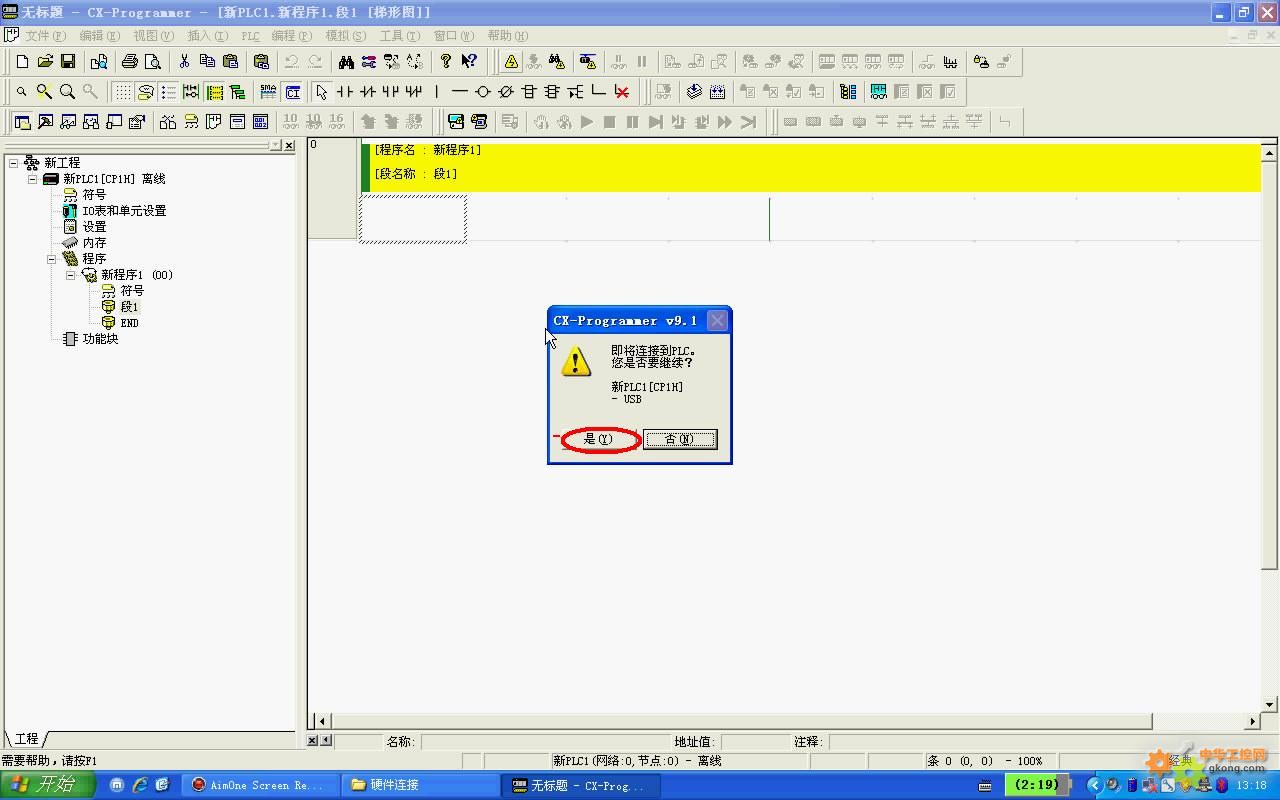Collapse the 新PLC1[CP1H] 离线 tree node

pos(33,179)
